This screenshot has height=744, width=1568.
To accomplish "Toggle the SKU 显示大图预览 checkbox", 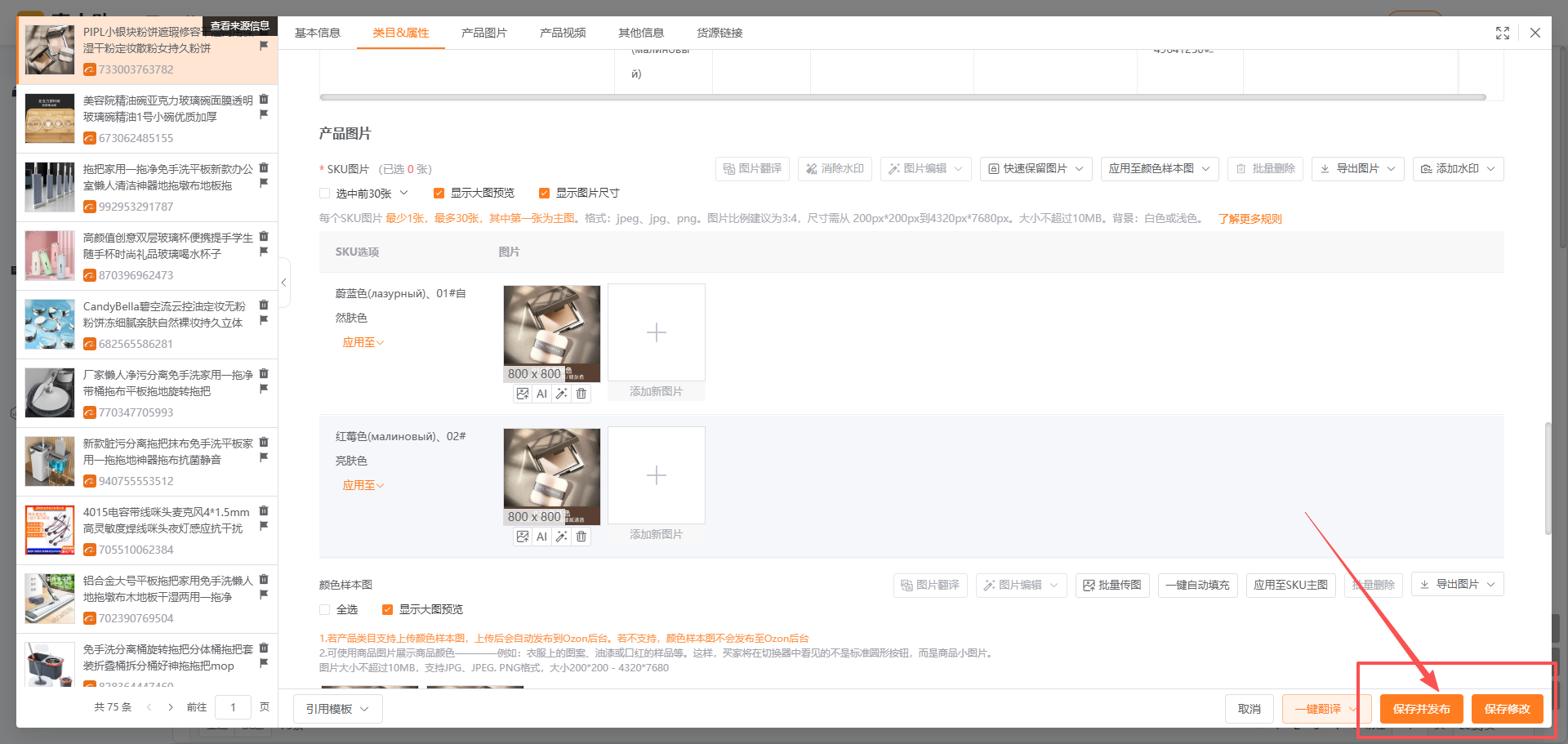I will tap(439, 194).
